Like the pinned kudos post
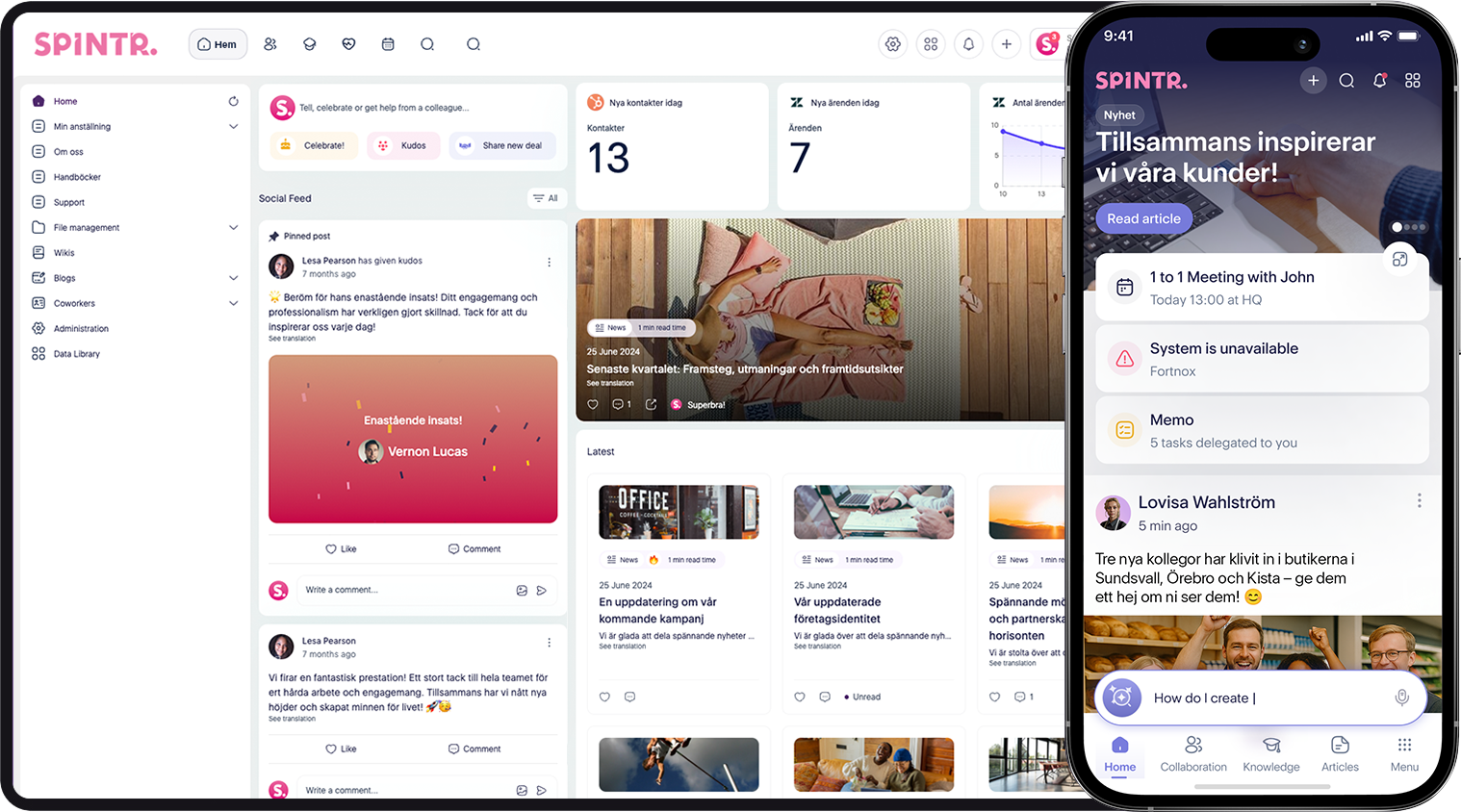 click(x=341, y=549)
